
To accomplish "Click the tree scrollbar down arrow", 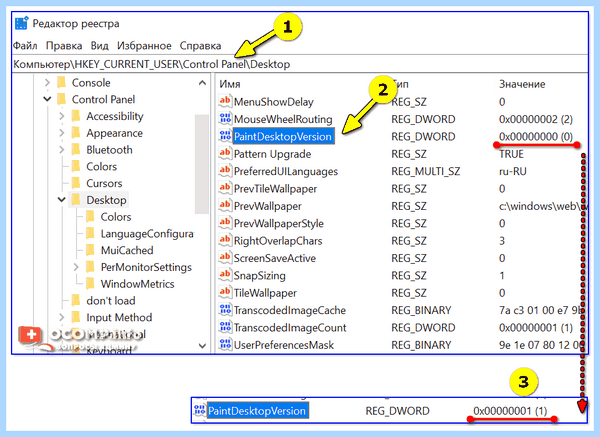I will pyautogui.click(x=202, y=346).
